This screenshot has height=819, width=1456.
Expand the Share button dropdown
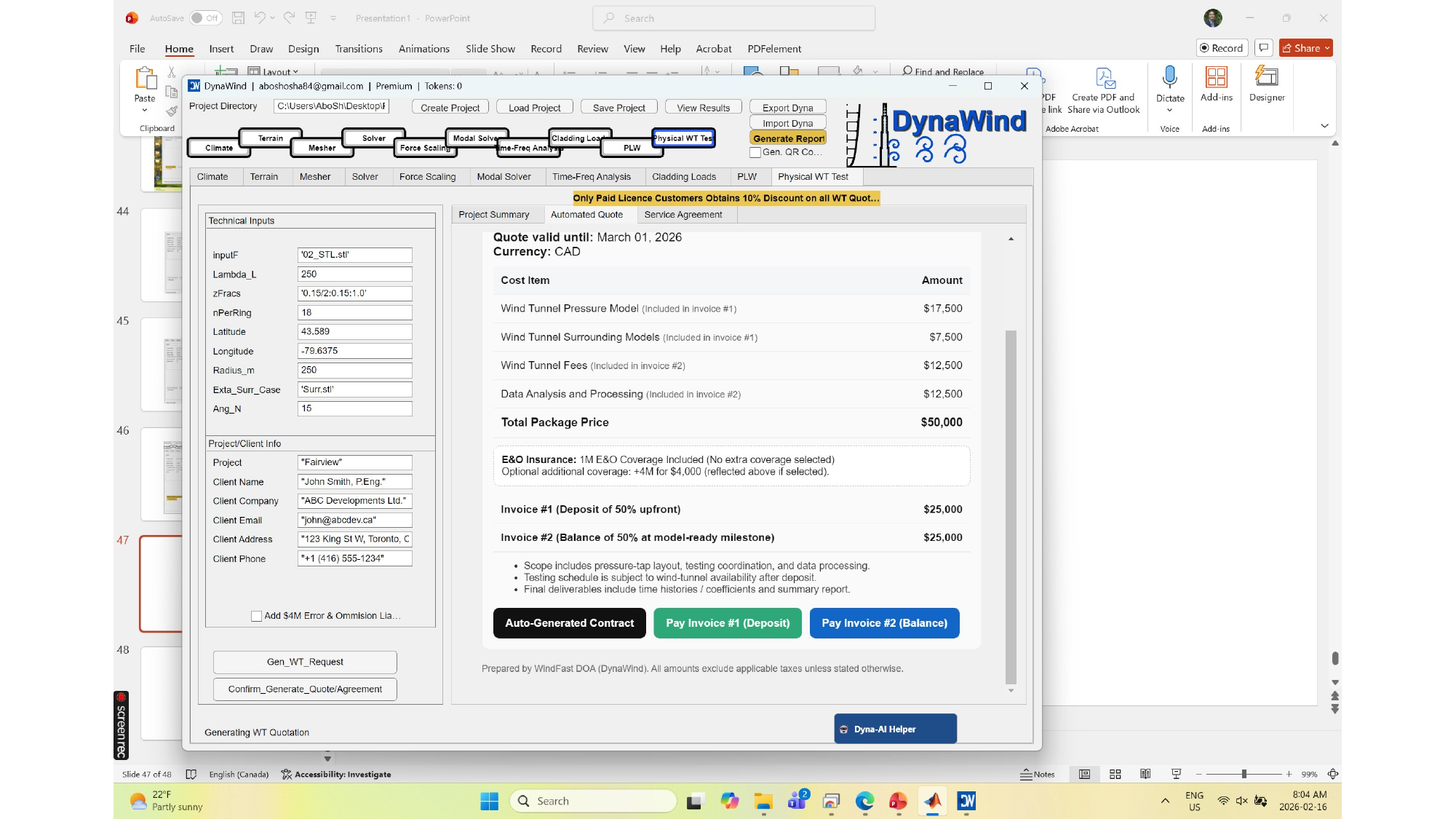(1327, 48)
